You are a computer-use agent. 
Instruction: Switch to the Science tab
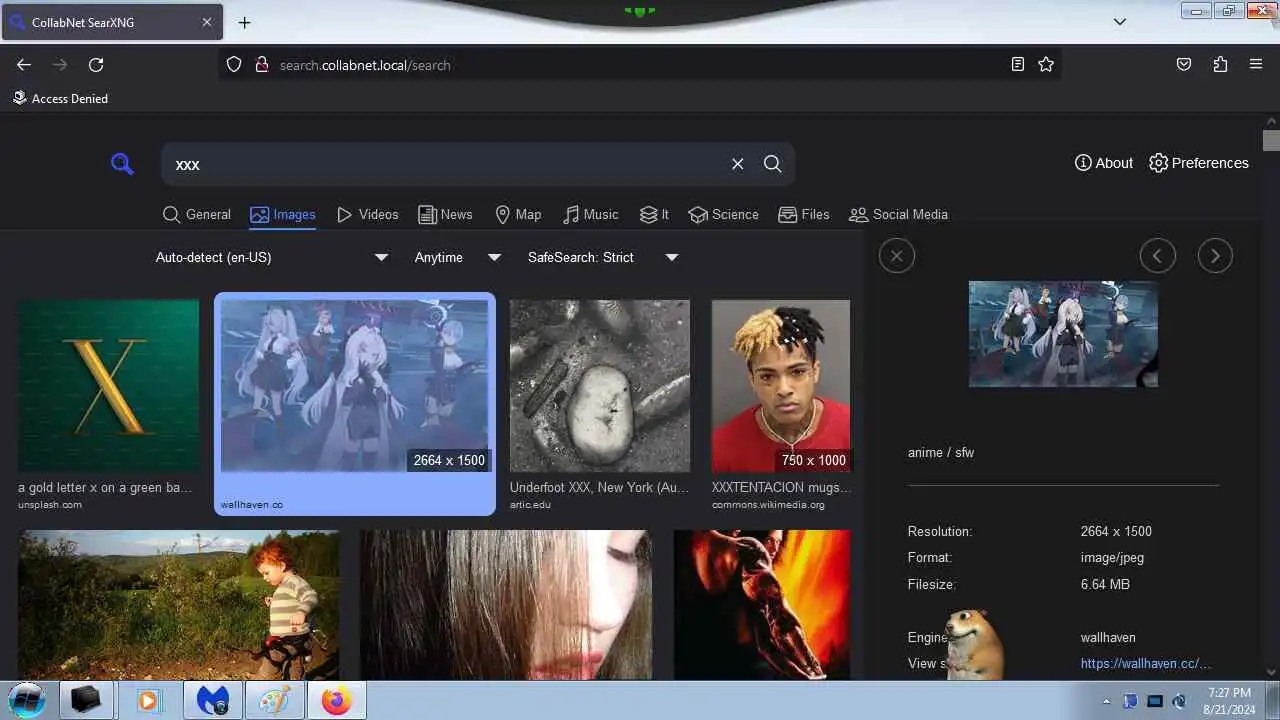coord(724,214)
